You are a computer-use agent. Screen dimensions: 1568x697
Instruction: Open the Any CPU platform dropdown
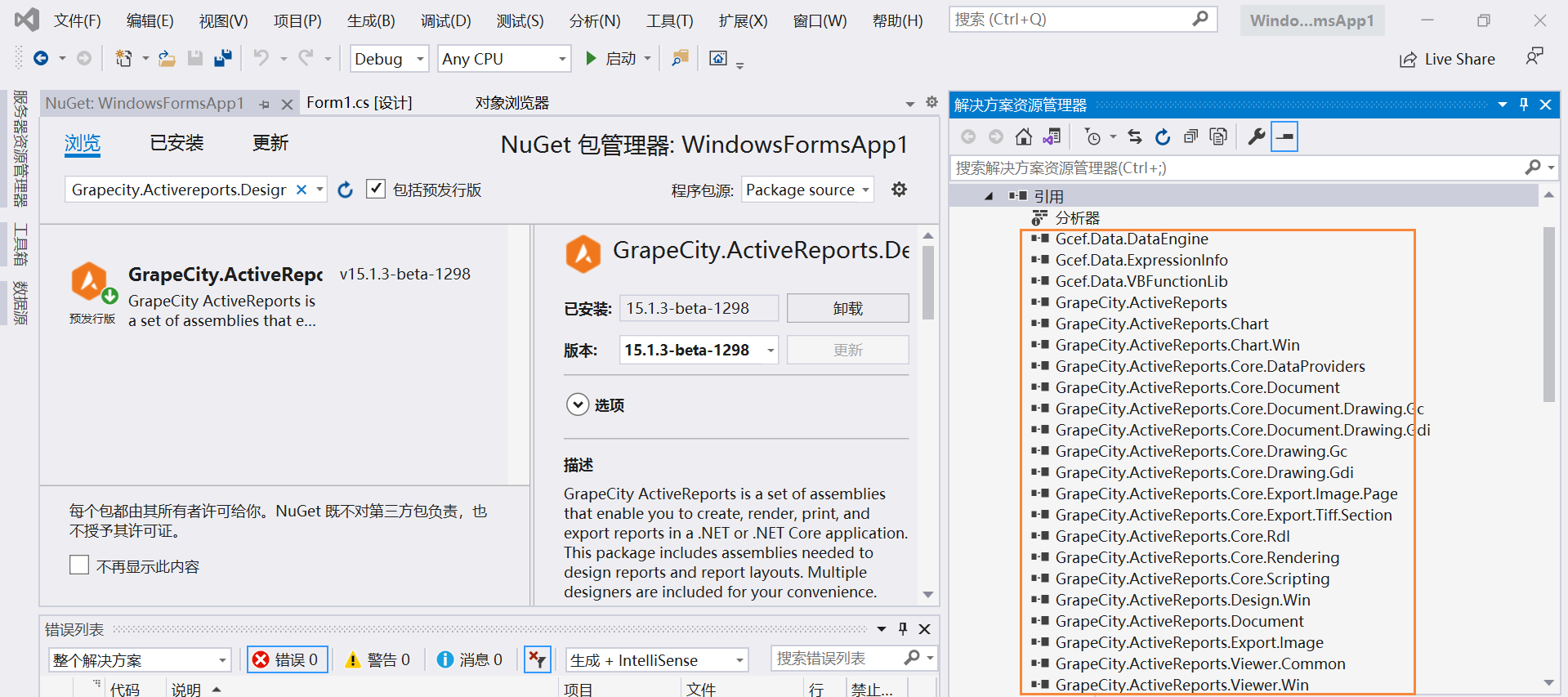[x=504, y=59]
